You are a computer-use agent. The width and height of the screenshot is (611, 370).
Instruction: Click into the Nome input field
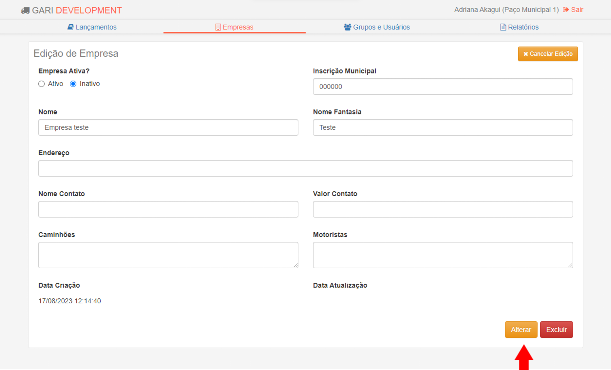click(168, 127)
